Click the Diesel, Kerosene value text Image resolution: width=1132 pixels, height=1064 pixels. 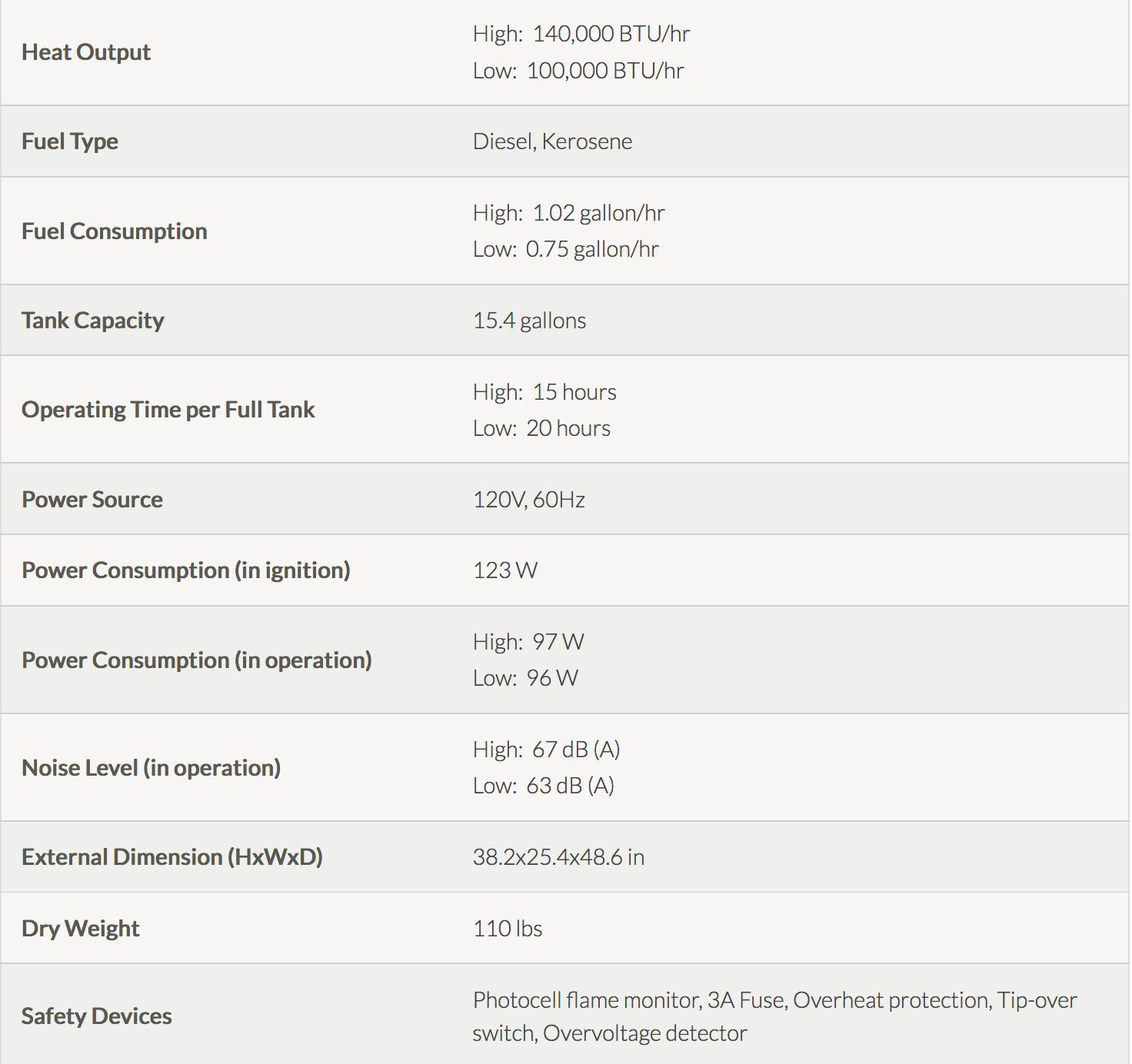tap(552, 141)
